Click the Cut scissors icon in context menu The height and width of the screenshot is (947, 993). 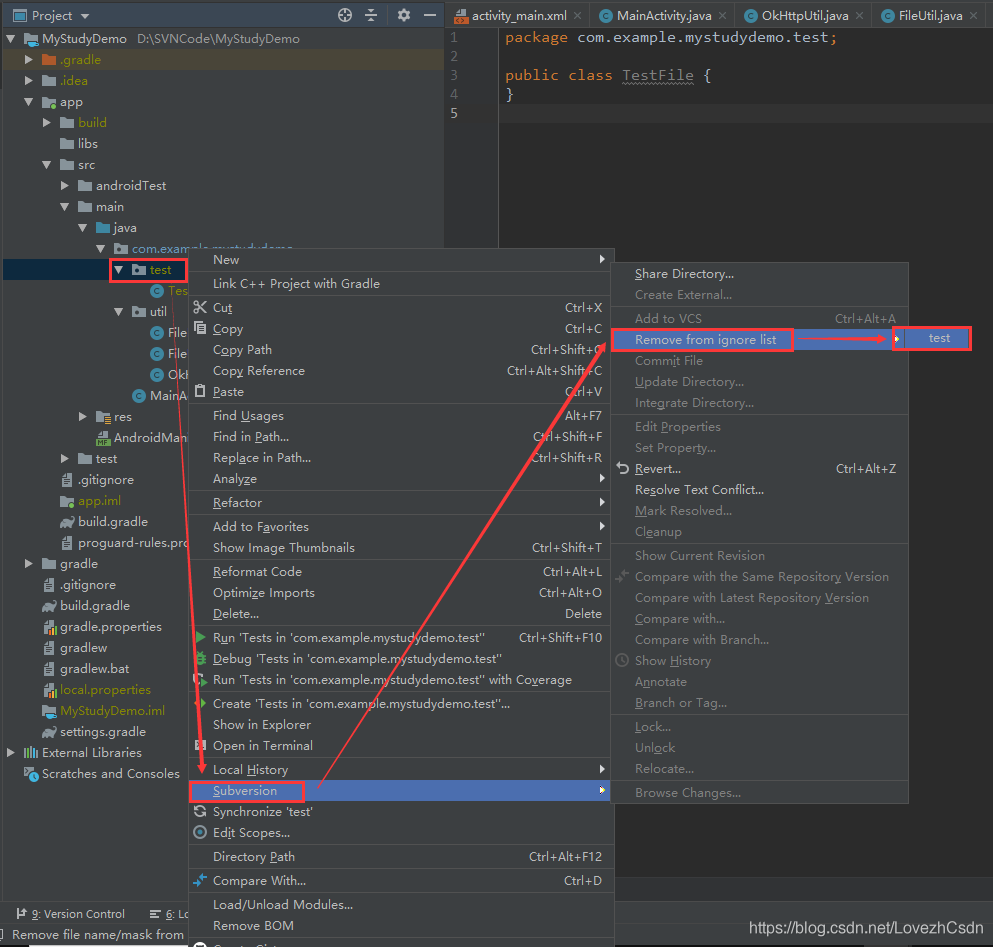click(x=201, y=308)
